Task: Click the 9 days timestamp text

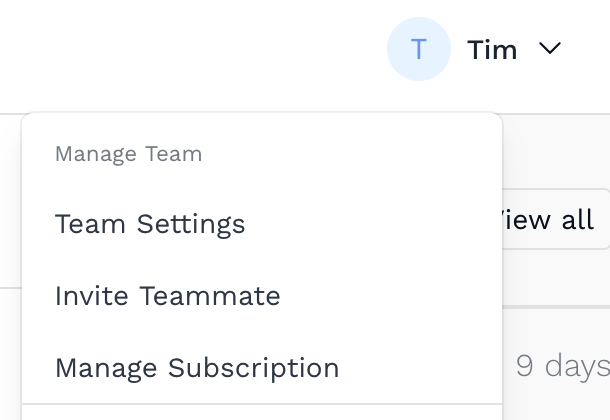Action: pos(563,366)
